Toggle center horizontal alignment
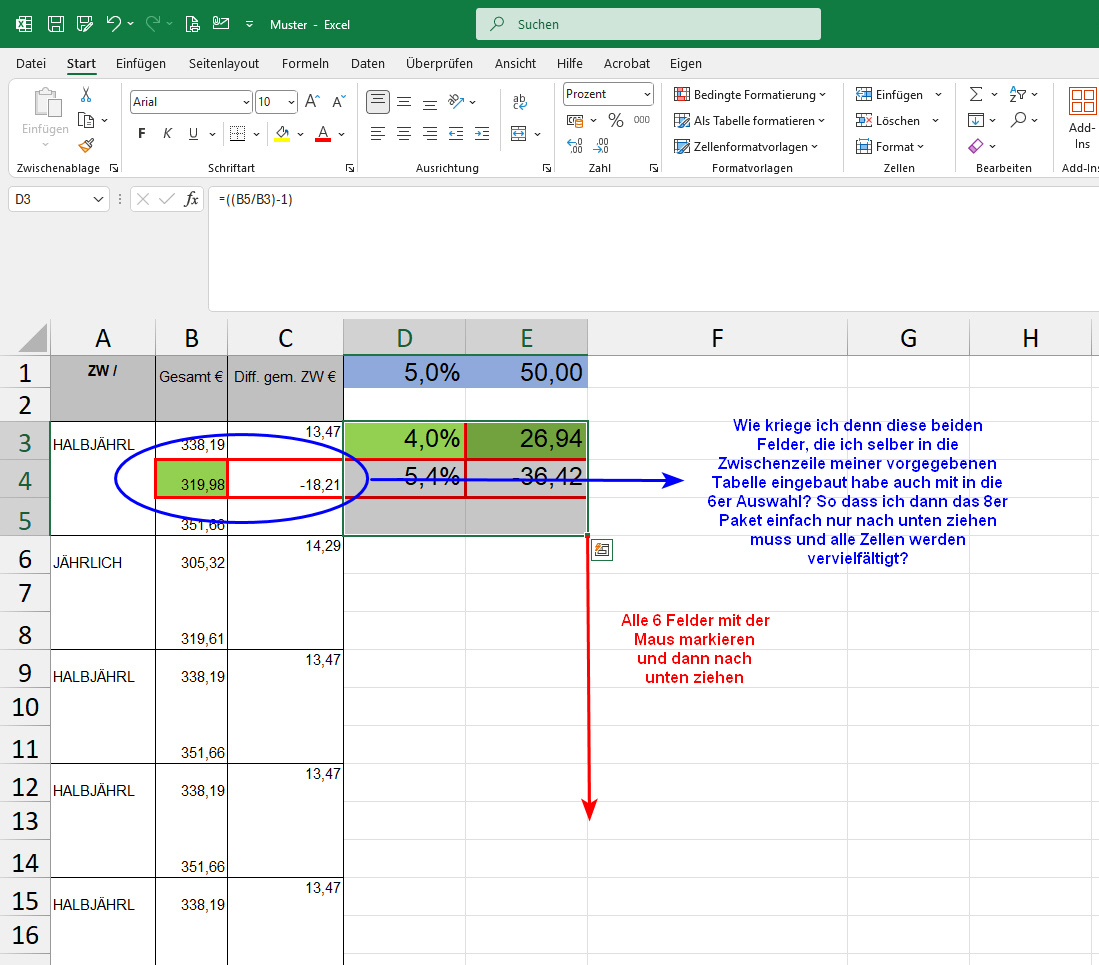 tap(404, 133)
